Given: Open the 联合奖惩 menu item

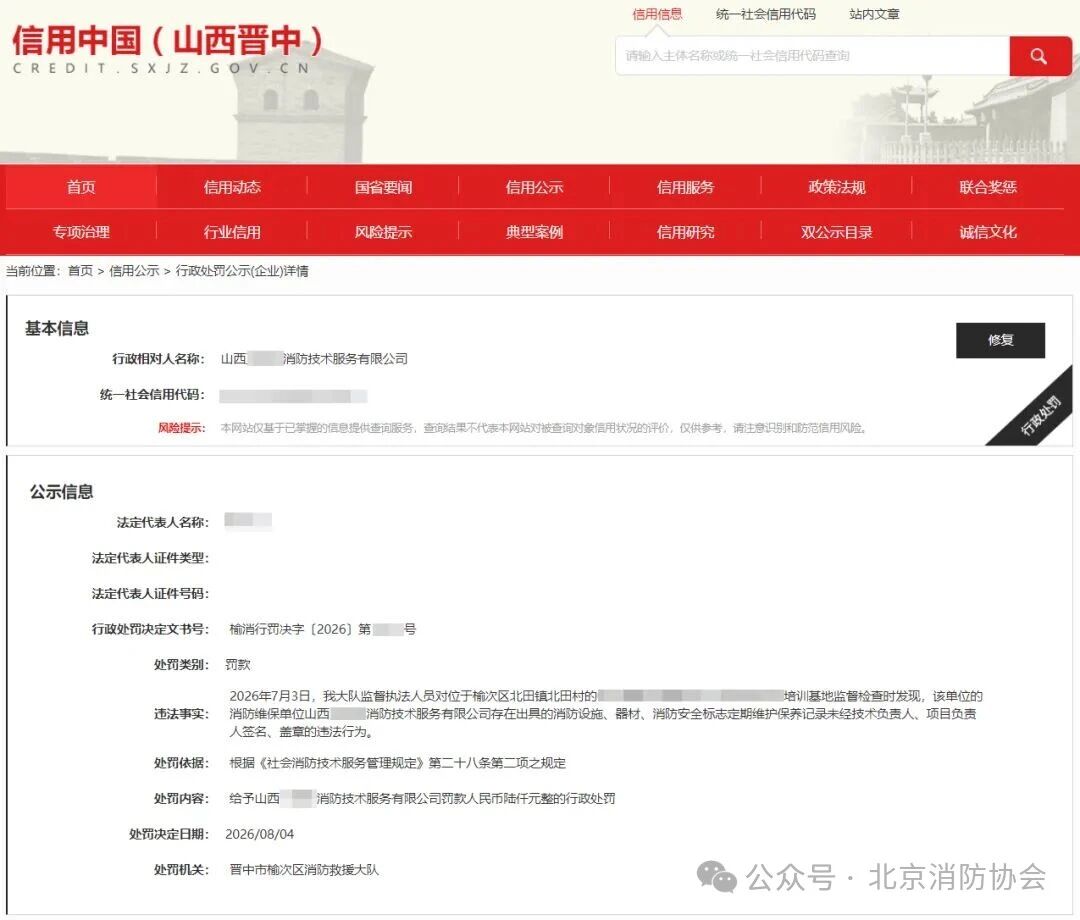Looking at the screenshot, I should click(988, 187).
